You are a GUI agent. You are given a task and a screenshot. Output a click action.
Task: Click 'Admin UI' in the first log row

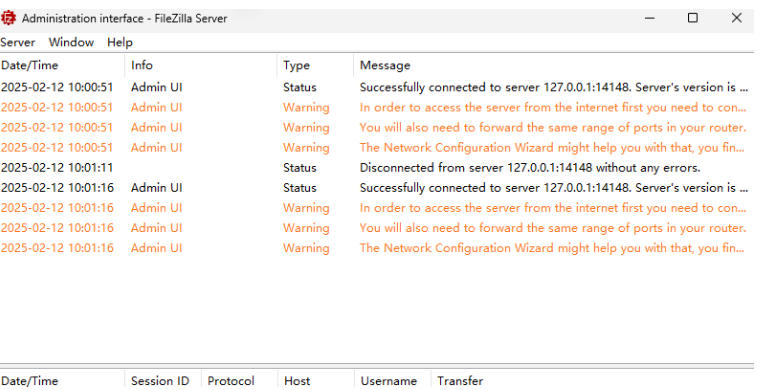click(157, 87)
